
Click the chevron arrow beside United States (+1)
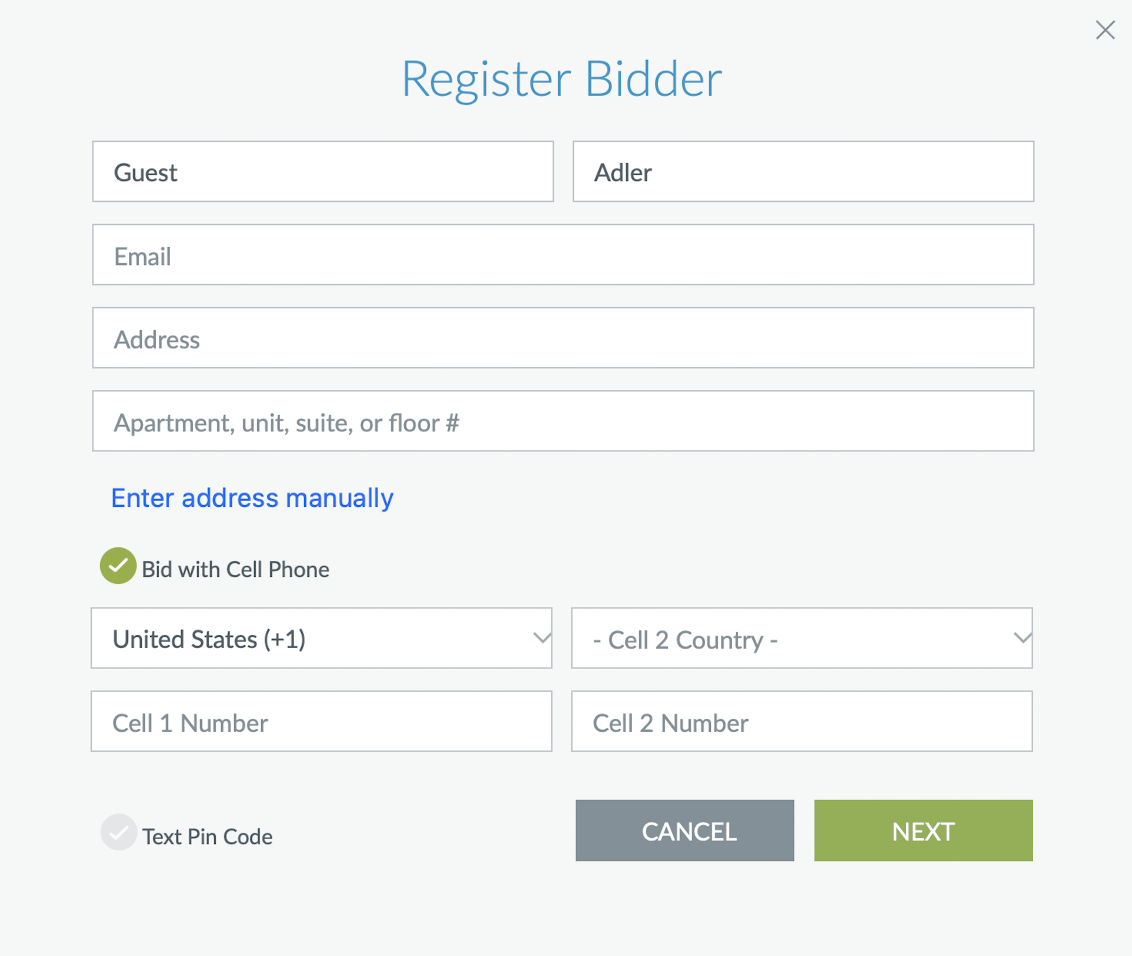[x=541, y=638]
